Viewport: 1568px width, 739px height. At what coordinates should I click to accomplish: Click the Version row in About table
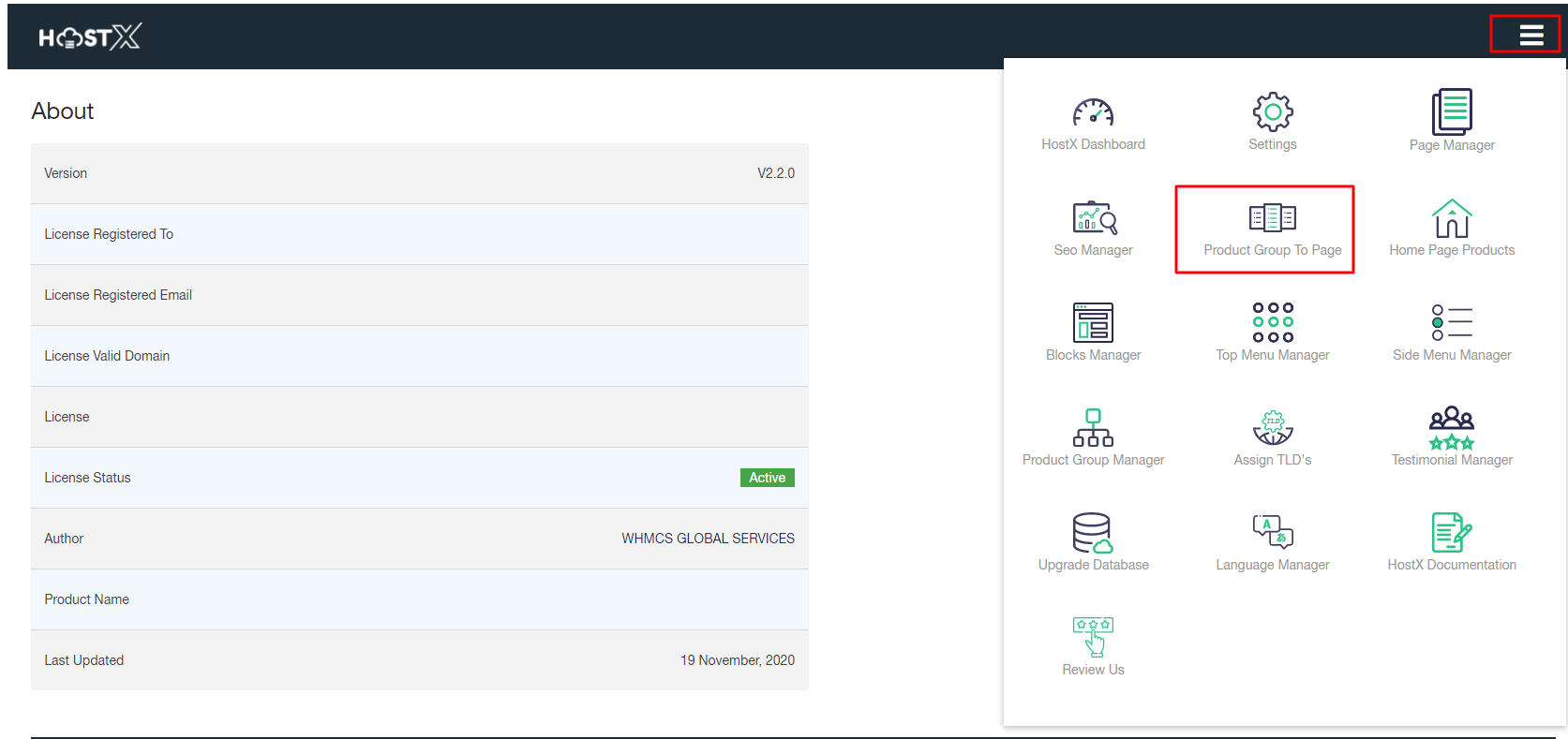point(419,173)
